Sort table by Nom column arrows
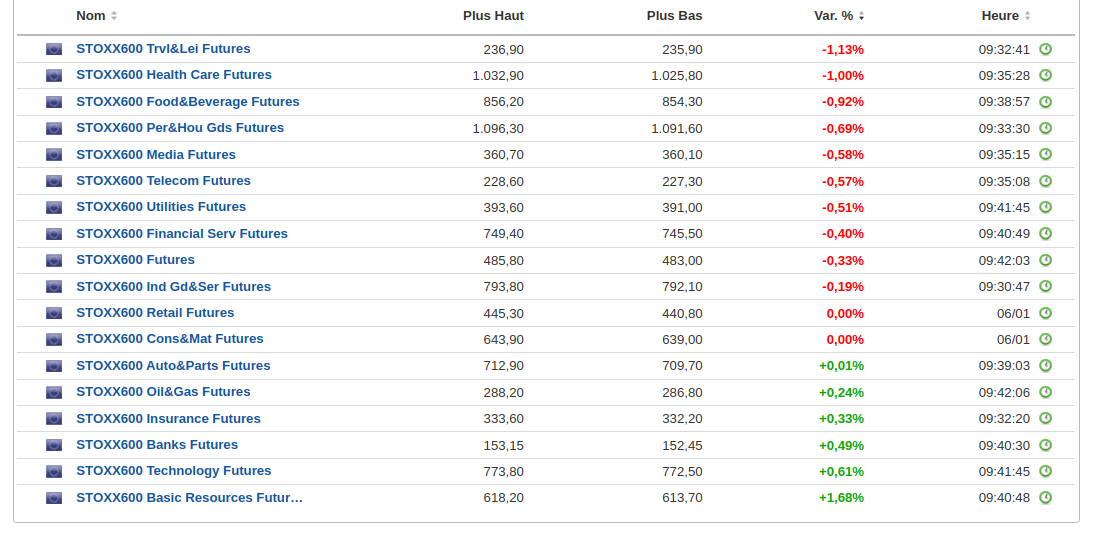Viewport: 1120px width, 542px height. coord(114,16)
